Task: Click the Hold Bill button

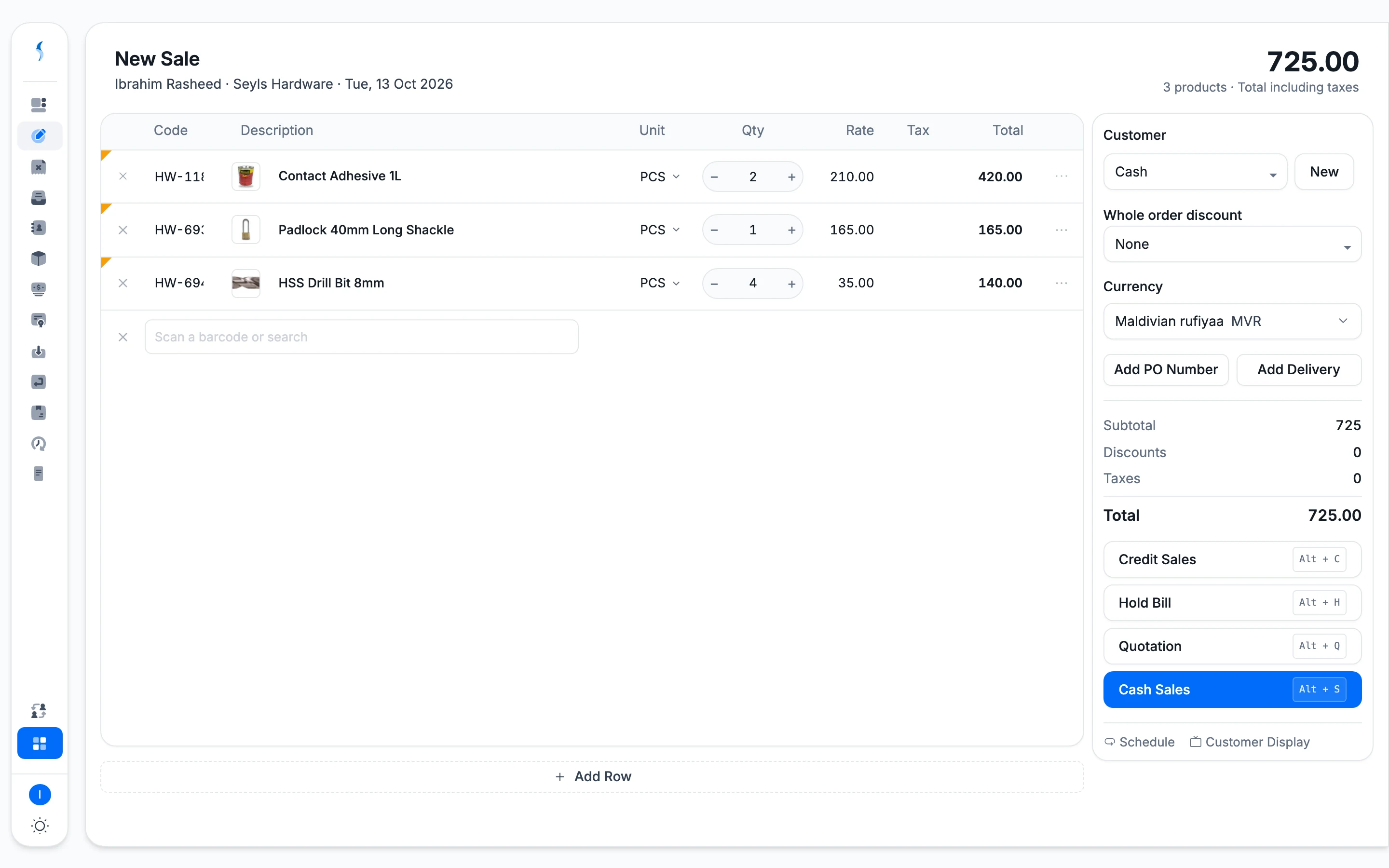Action: pos(1232,603)
